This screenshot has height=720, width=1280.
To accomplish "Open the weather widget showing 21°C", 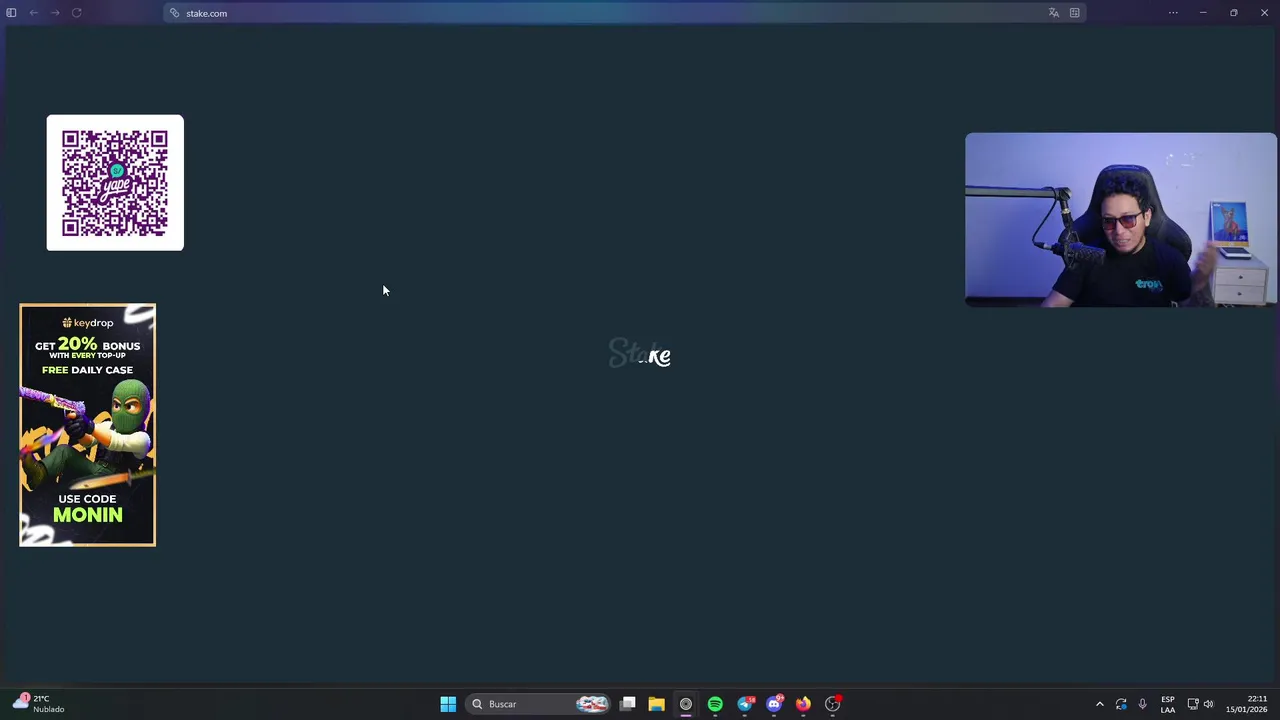I will (40, 704).
